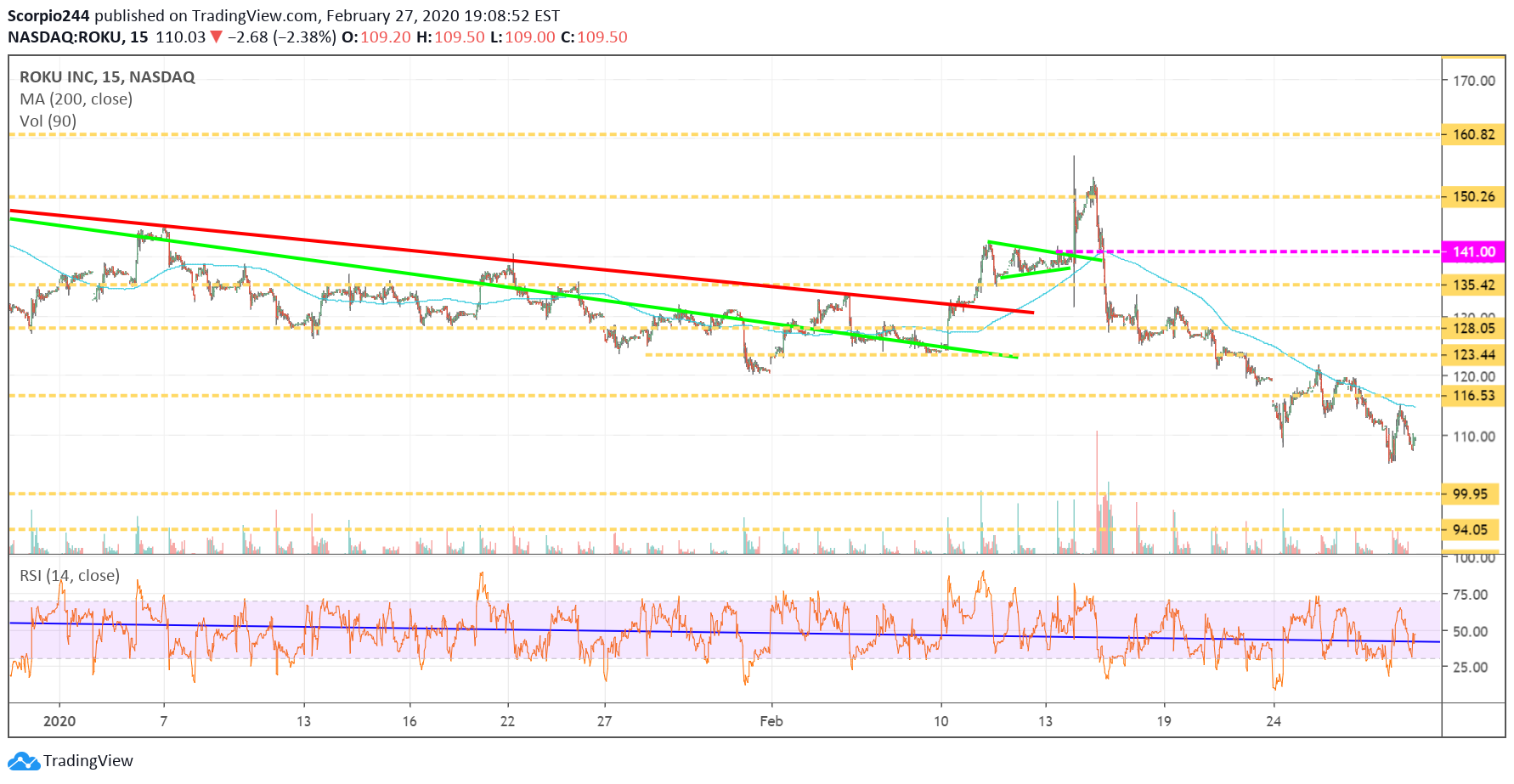Click the MA (200, close) indicator label

76,99
